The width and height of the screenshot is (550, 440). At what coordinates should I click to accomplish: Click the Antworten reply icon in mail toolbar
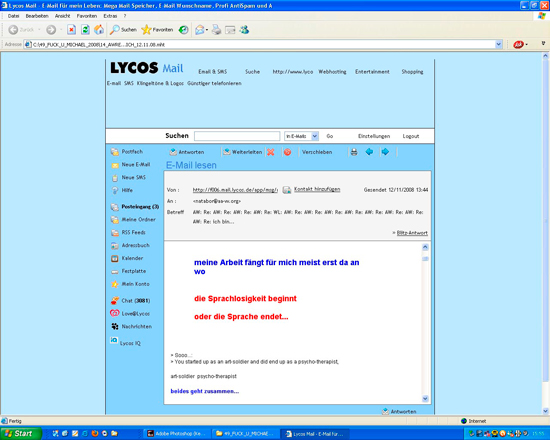click(173, 152)
